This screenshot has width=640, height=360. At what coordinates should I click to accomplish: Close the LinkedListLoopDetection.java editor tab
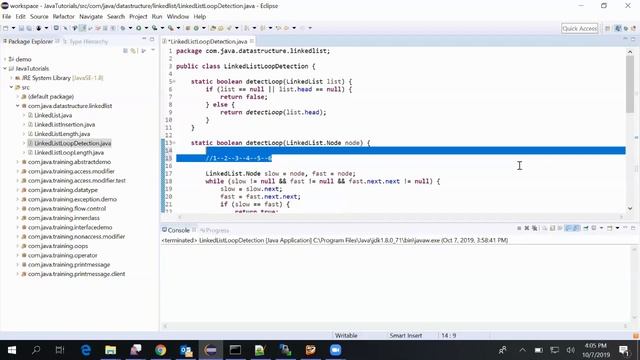coord(252,41)
